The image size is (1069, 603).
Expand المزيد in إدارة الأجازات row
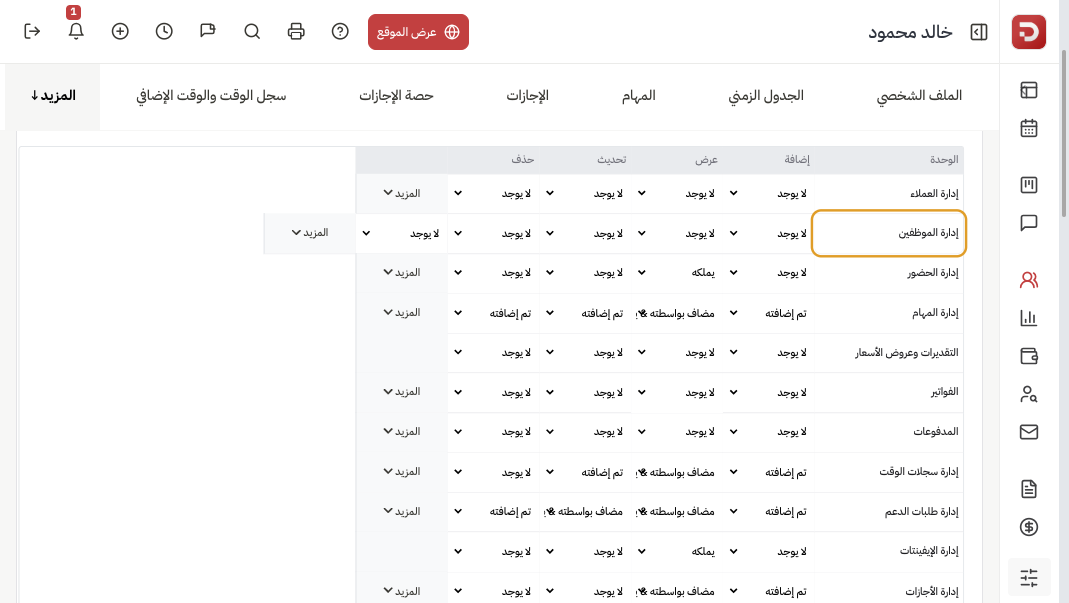click(x=402, y=591)
